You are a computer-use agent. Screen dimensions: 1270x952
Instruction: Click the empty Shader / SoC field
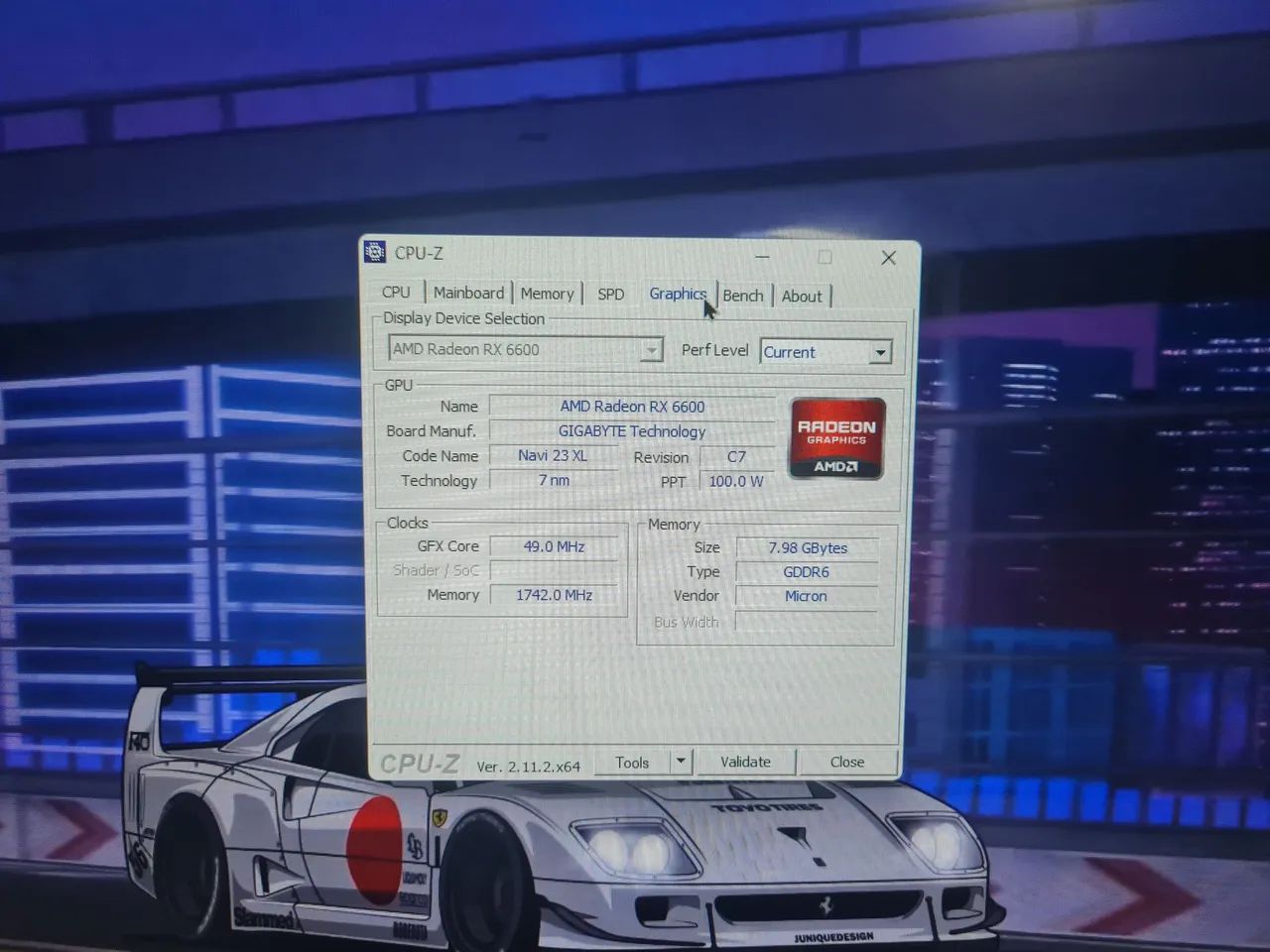tap(554, 570)
